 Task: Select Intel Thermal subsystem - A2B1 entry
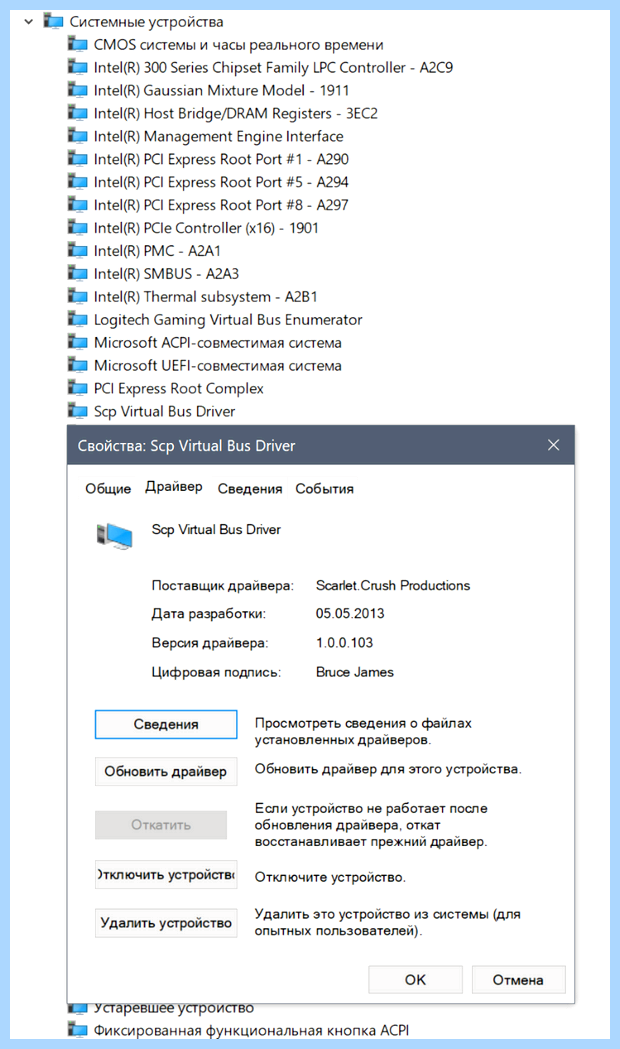point(205,296)
